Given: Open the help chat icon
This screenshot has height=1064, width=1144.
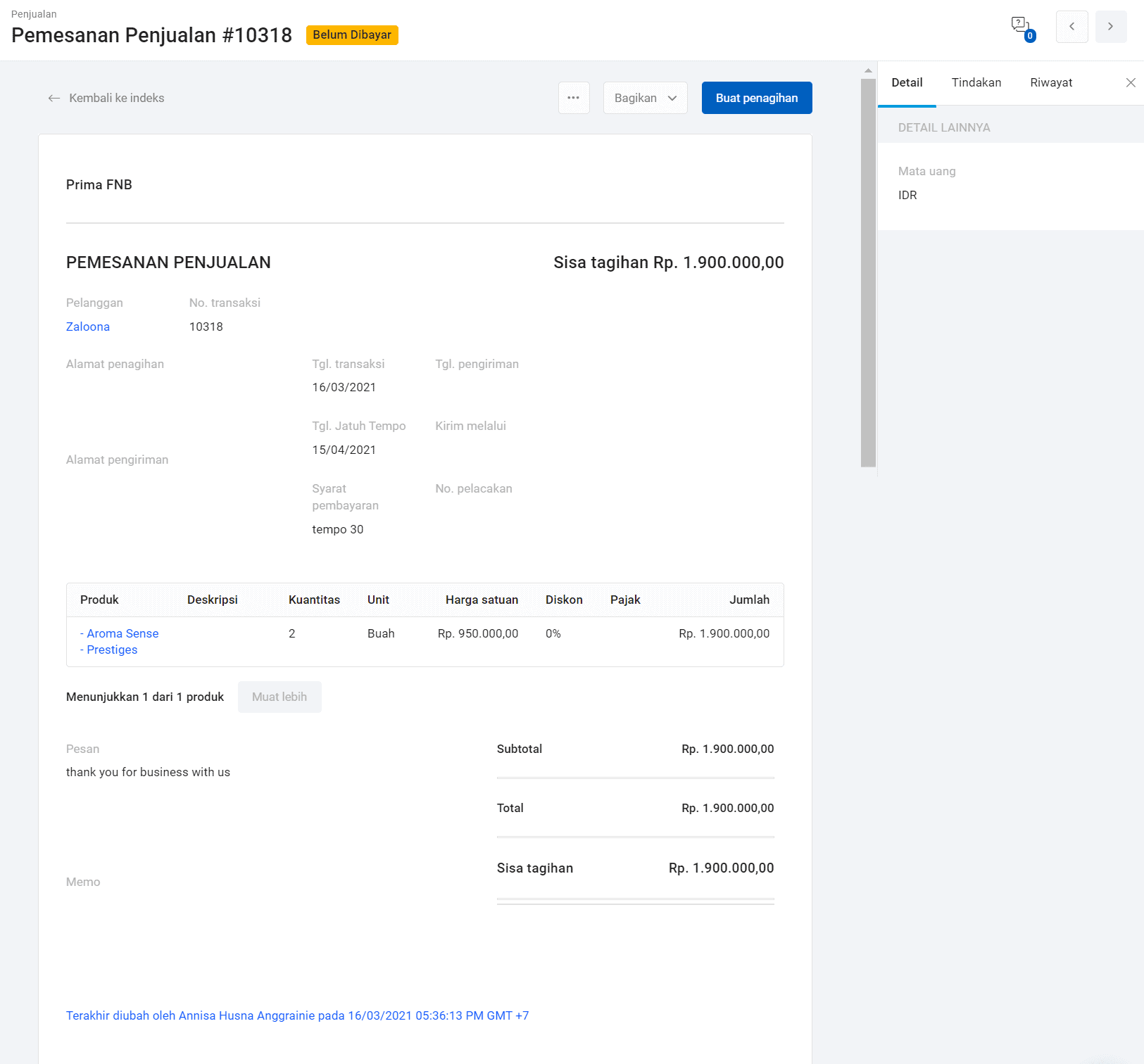Looking at the screenshot, I should pos(1022,28).
